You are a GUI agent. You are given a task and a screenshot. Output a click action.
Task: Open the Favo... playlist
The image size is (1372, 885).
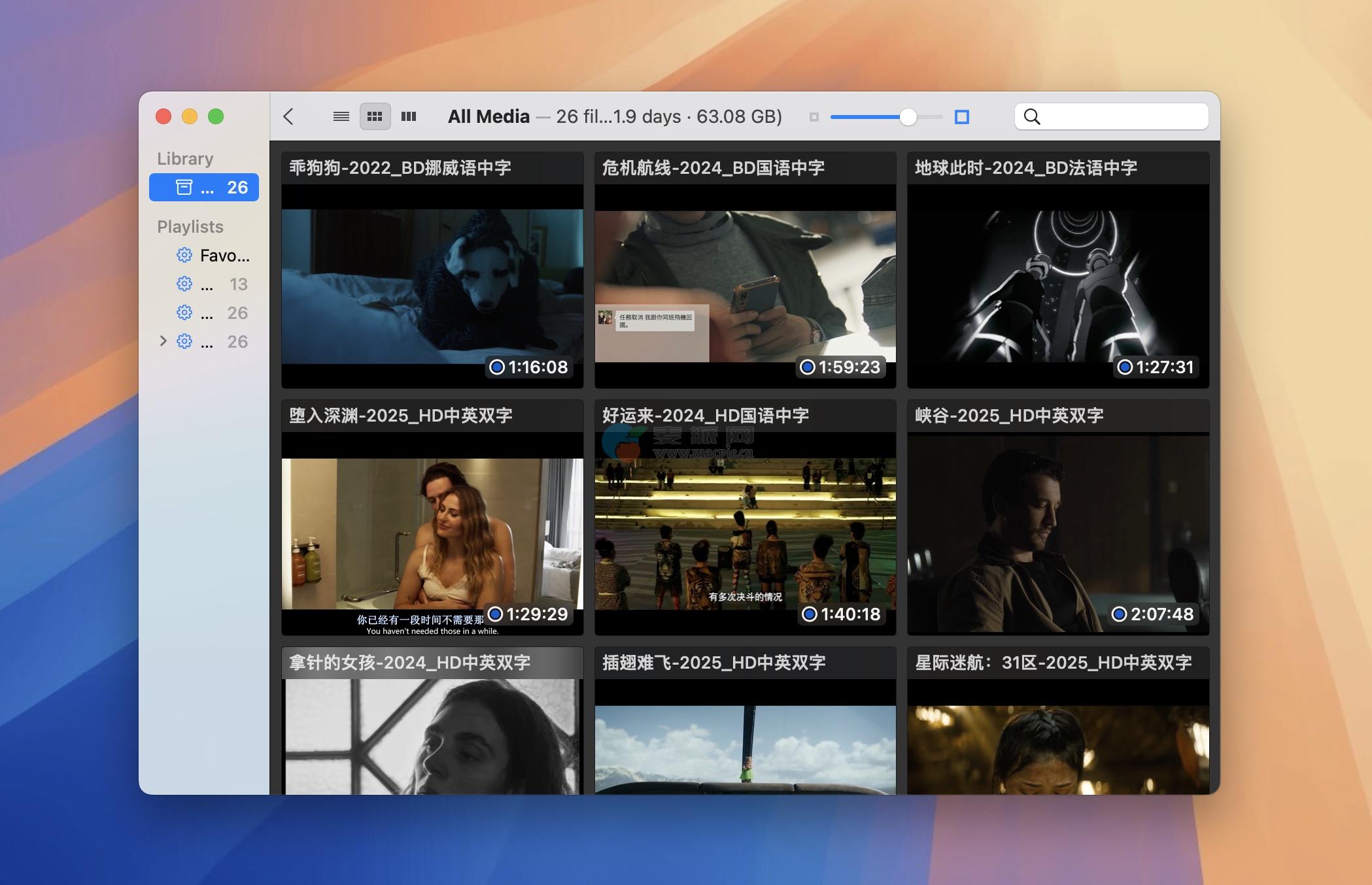point(204,256)
